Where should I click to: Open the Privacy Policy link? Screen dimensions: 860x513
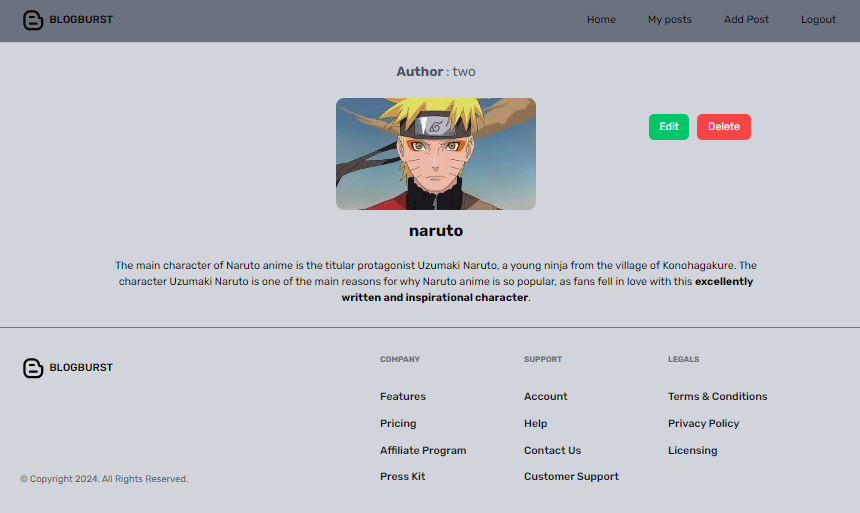[x=703, y=424]
